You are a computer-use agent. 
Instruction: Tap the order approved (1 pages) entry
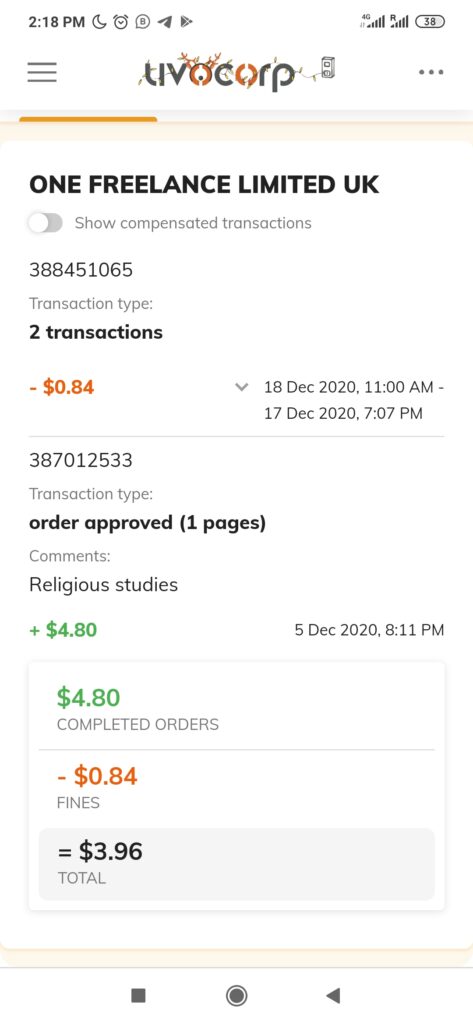tap(148, 523)
